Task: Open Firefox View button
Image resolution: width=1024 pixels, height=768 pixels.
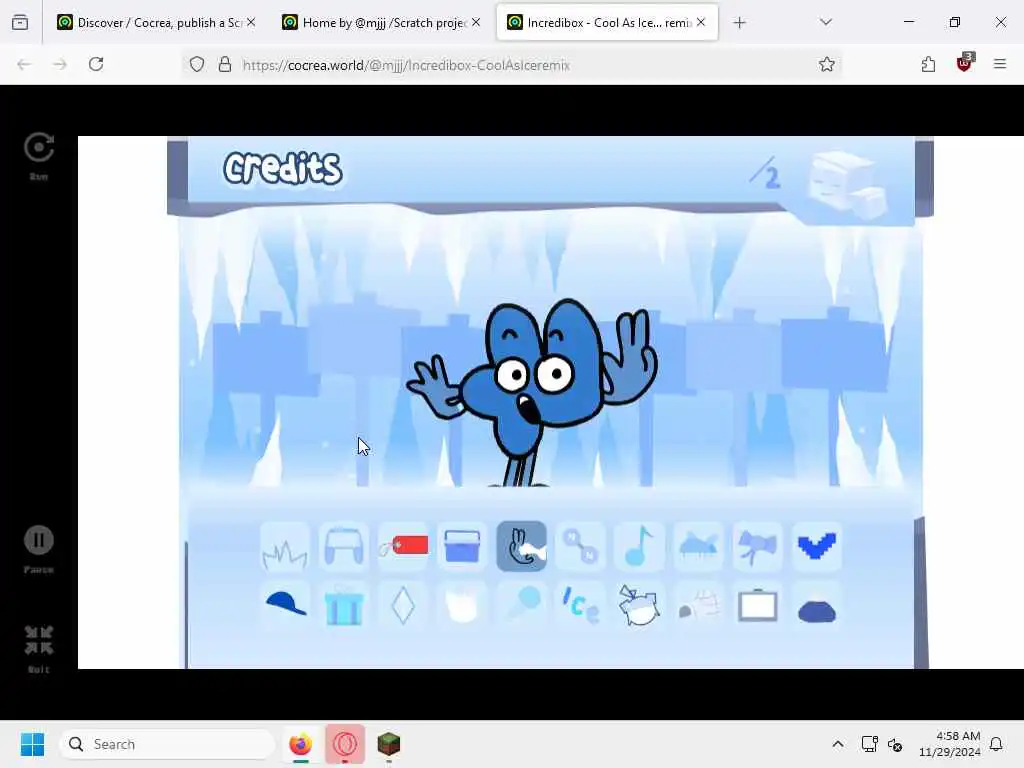Action: point(20,23)
